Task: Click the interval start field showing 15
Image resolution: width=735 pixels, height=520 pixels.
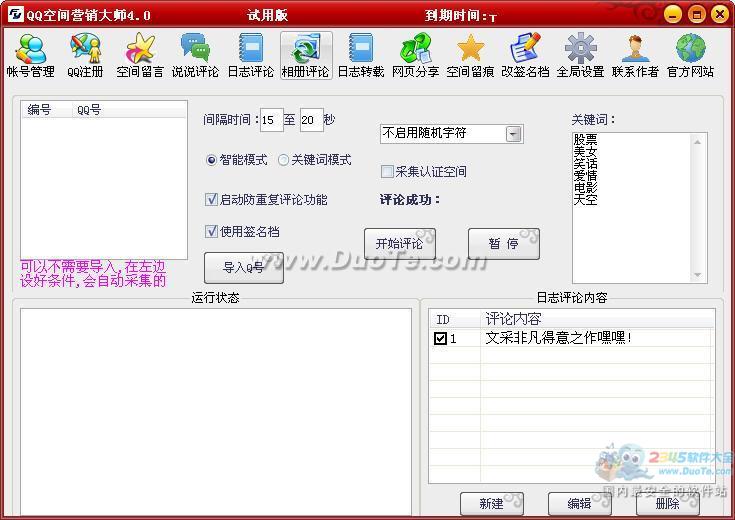Action: pos(271,120)
